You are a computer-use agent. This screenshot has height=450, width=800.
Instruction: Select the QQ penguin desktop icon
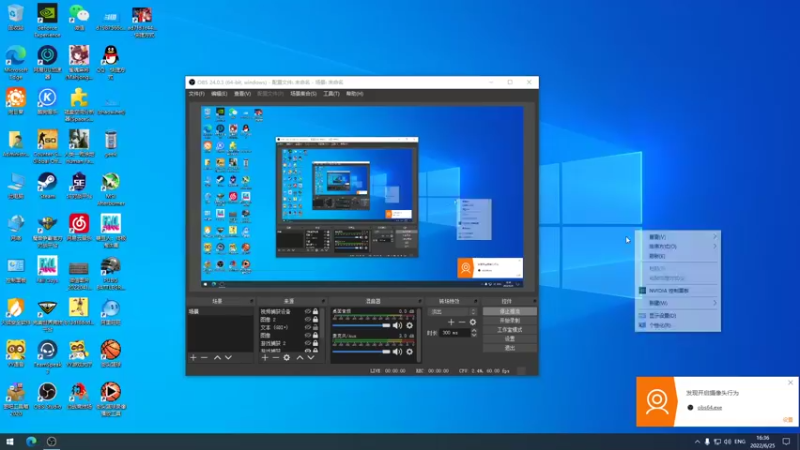pyautogui.click(x=111, y=62)
